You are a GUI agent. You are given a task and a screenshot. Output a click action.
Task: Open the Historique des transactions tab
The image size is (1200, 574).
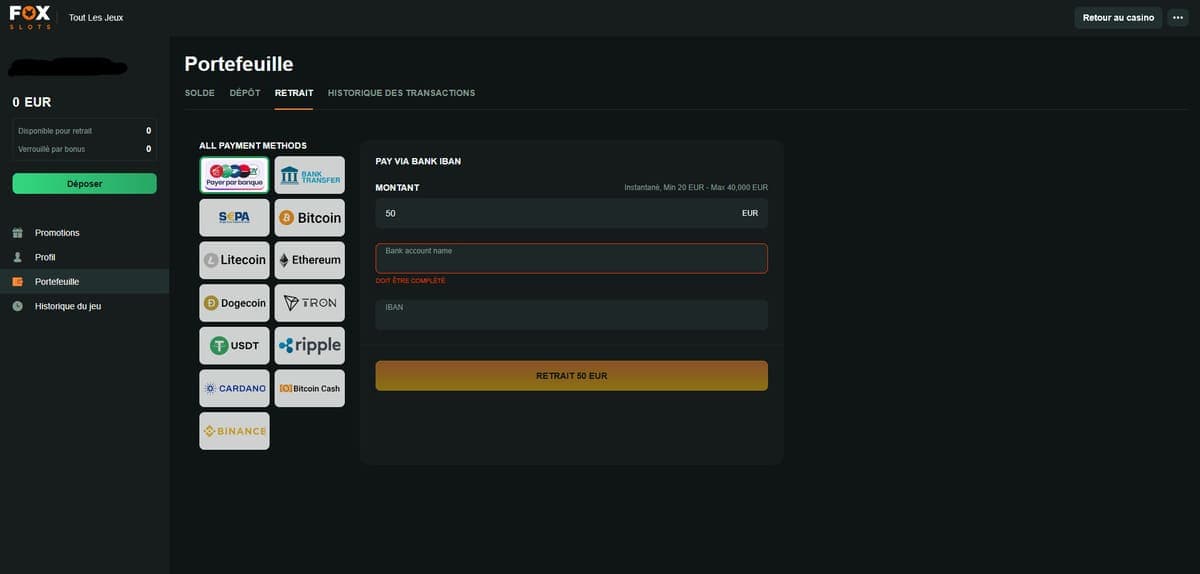(401, 93)
